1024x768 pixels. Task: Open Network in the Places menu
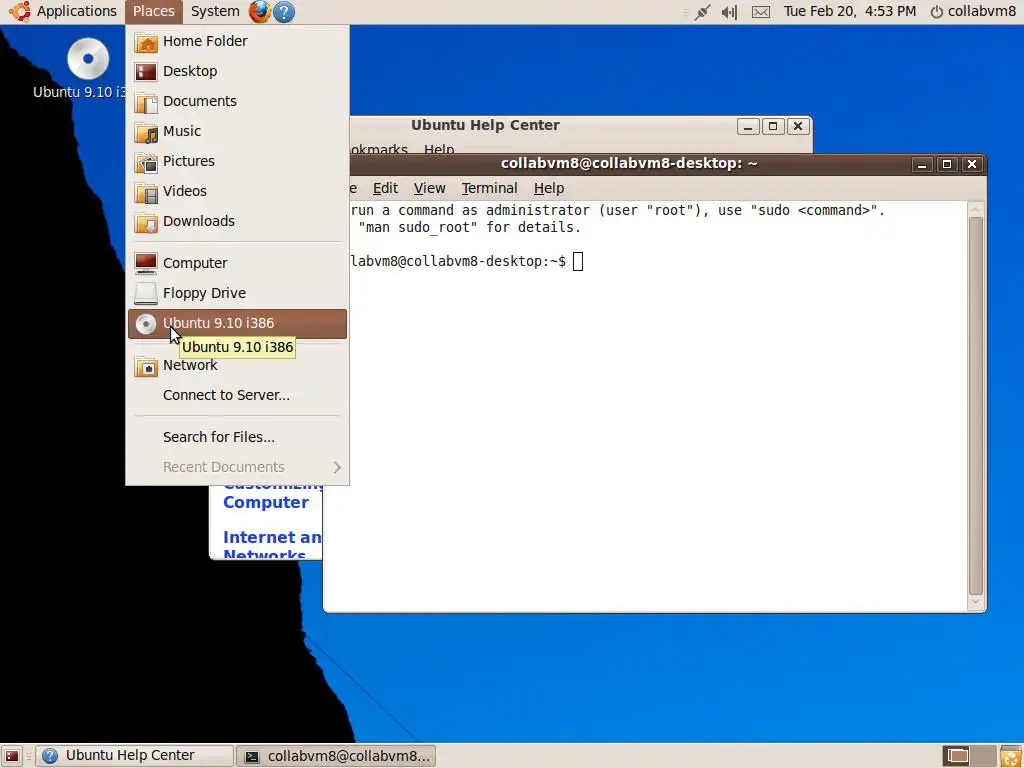237,365
